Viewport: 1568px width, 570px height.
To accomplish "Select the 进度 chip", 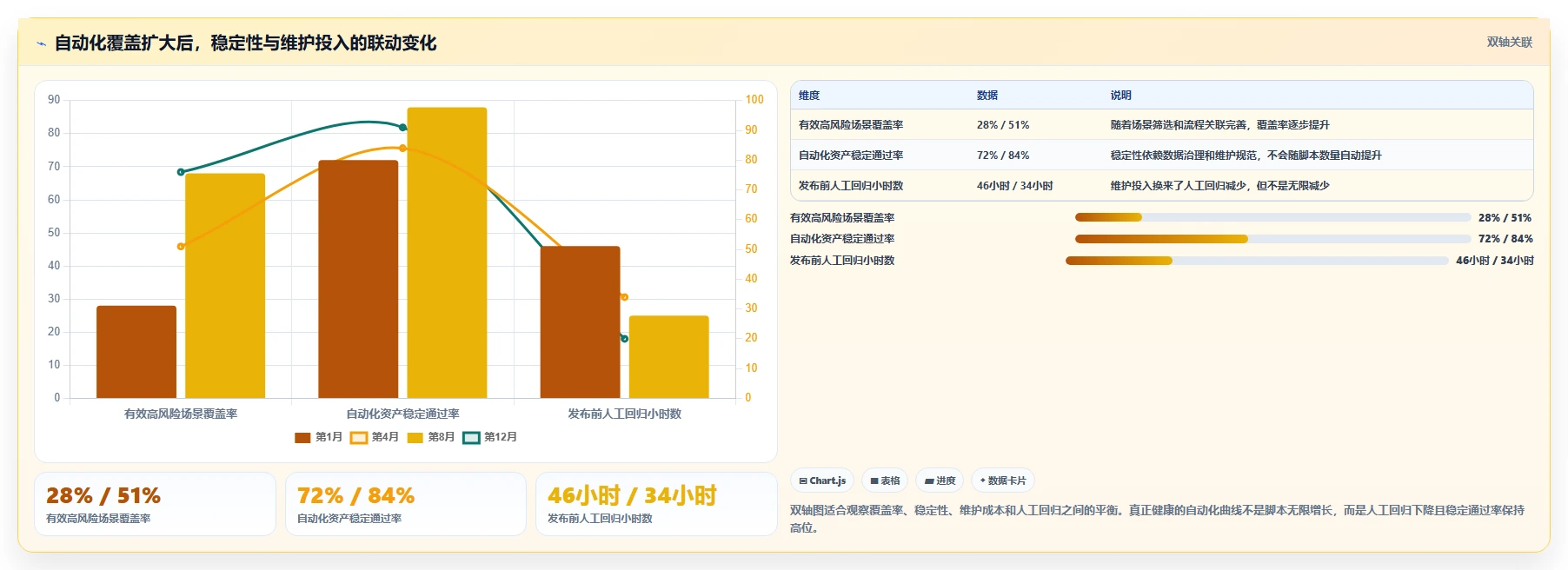I will tap(940, 481).
